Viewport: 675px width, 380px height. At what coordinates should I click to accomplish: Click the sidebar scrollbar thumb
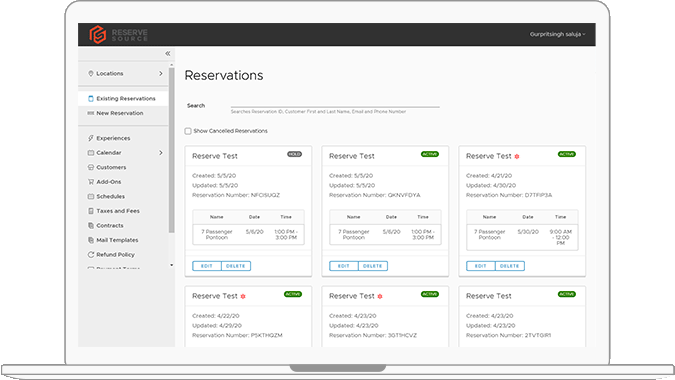point(171,151)
